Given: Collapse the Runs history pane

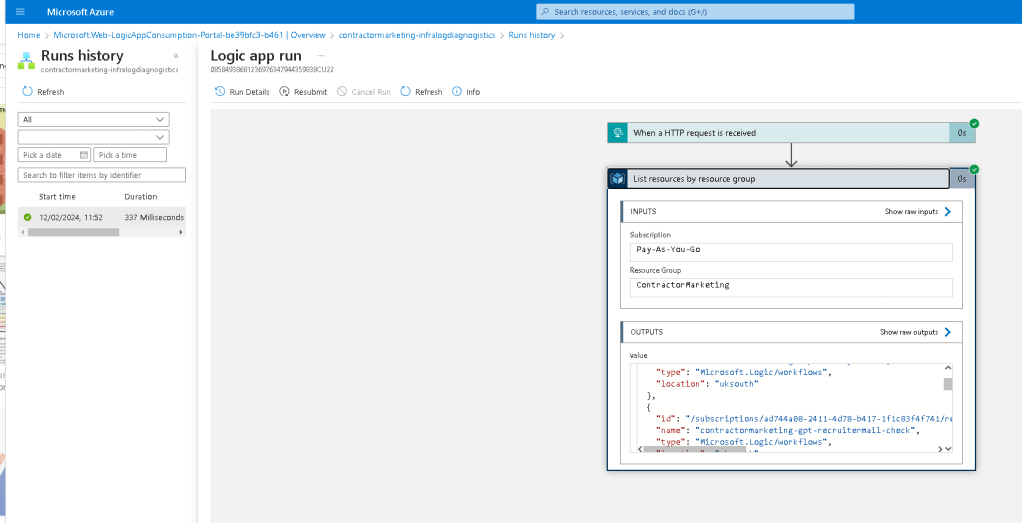Looking at the screenshot, I should [176, 56].
